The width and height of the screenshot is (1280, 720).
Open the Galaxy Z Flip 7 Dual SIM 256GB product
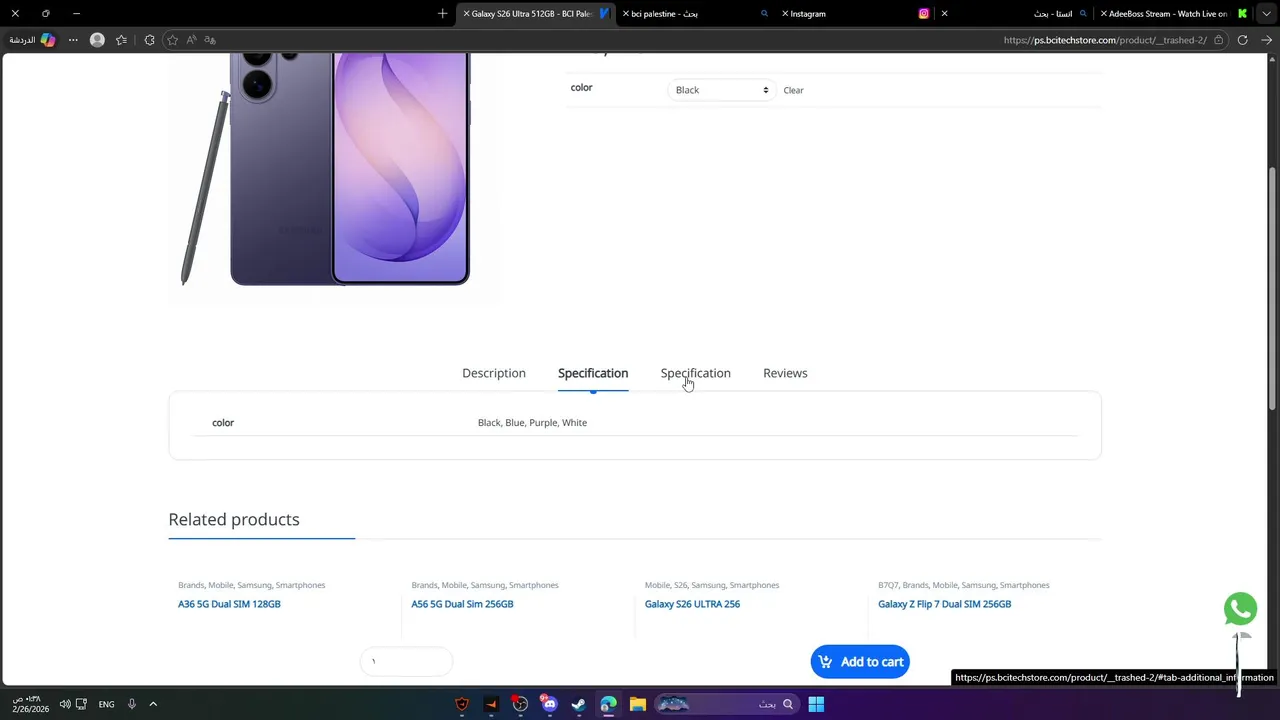tap(945, 604)
